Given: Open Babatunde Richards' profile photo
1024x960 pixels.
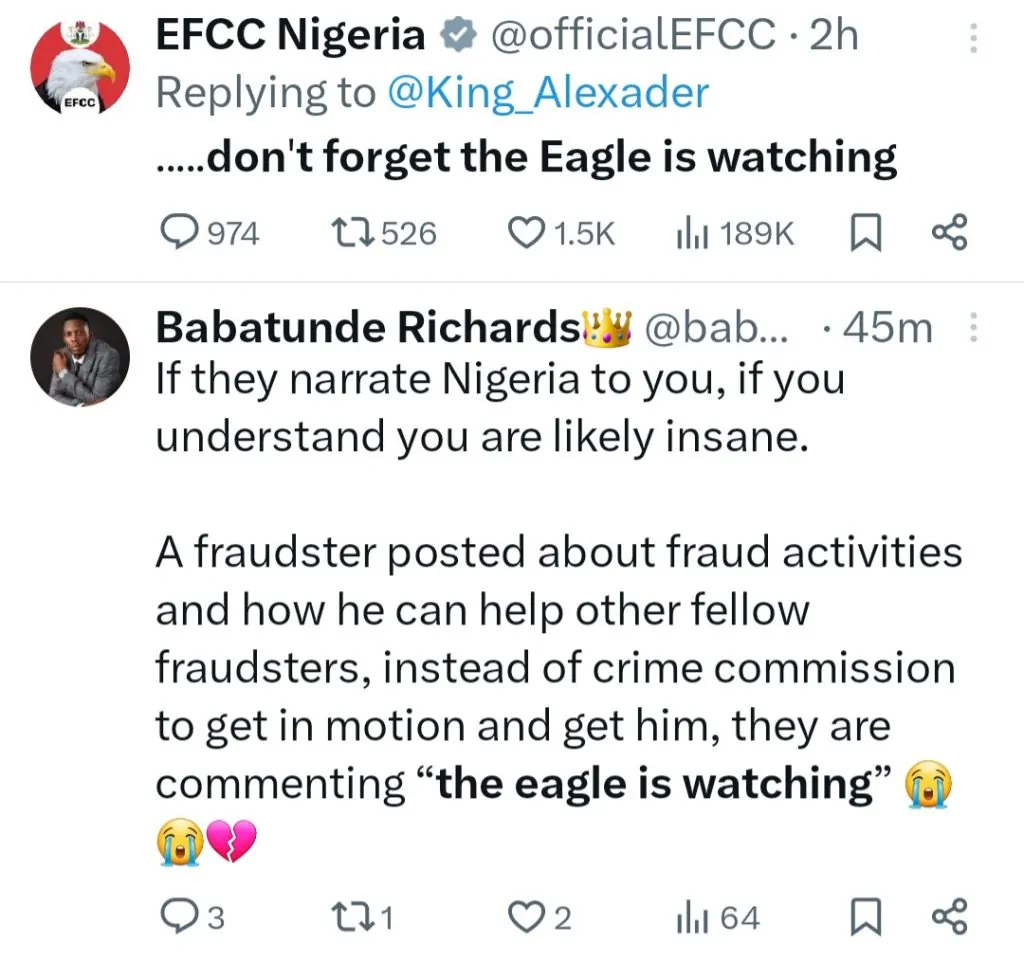Looking at the screenshot, I should pos(80,356).
